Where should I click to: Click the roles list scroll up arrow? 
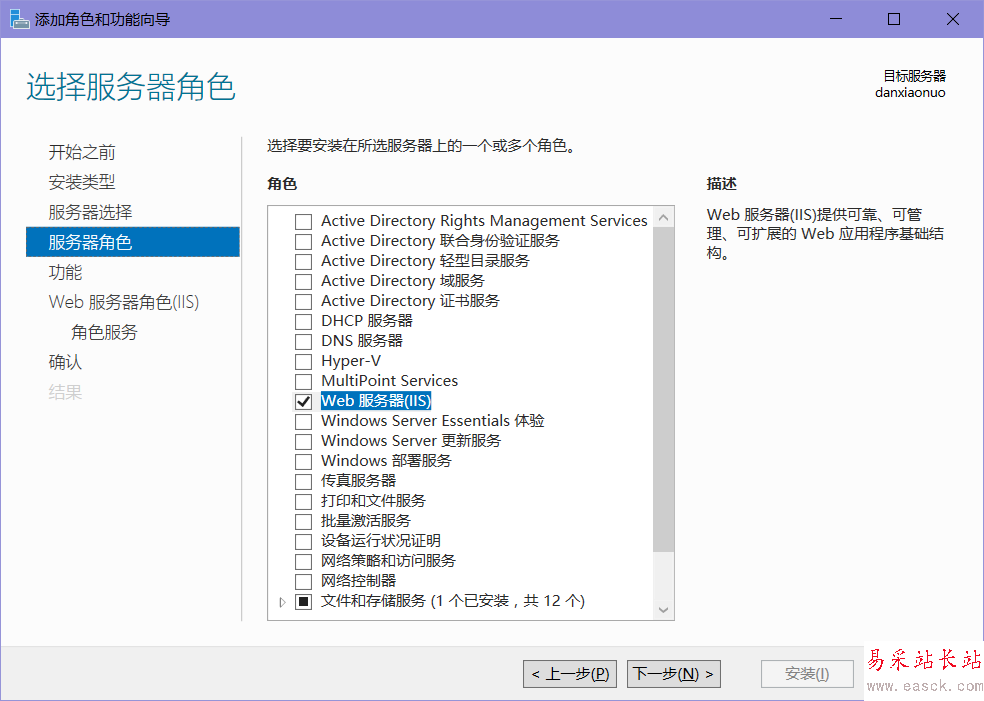(663, 218)
